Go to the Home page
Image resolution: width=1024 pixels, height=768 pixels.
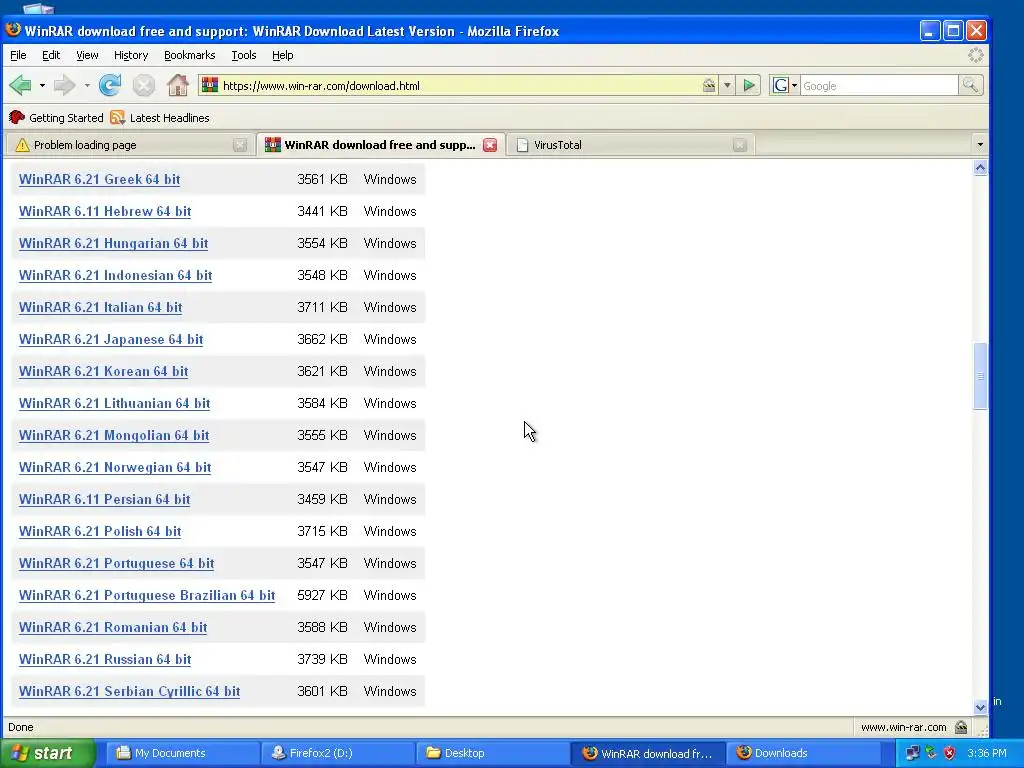[177, 85]
